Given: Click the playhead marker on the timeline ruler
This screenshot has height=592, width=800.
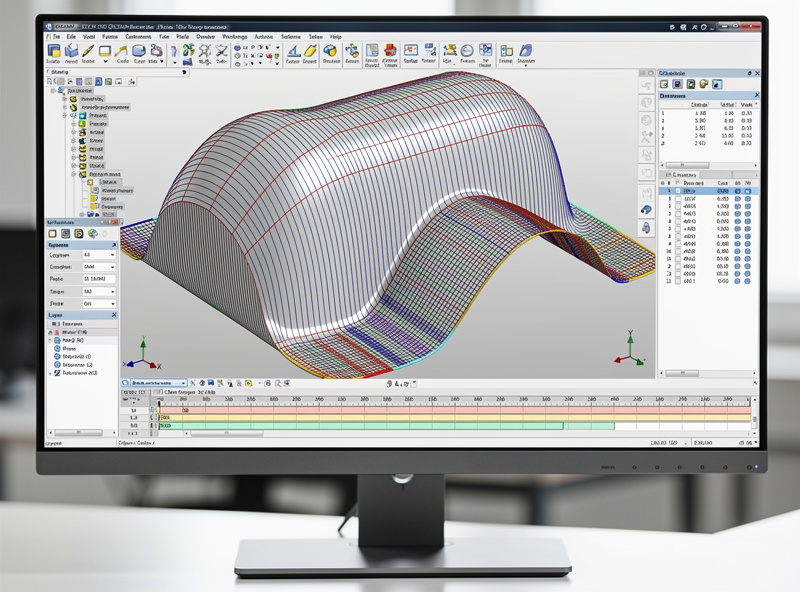Looking at the screenshot, I should pos(159,404).
